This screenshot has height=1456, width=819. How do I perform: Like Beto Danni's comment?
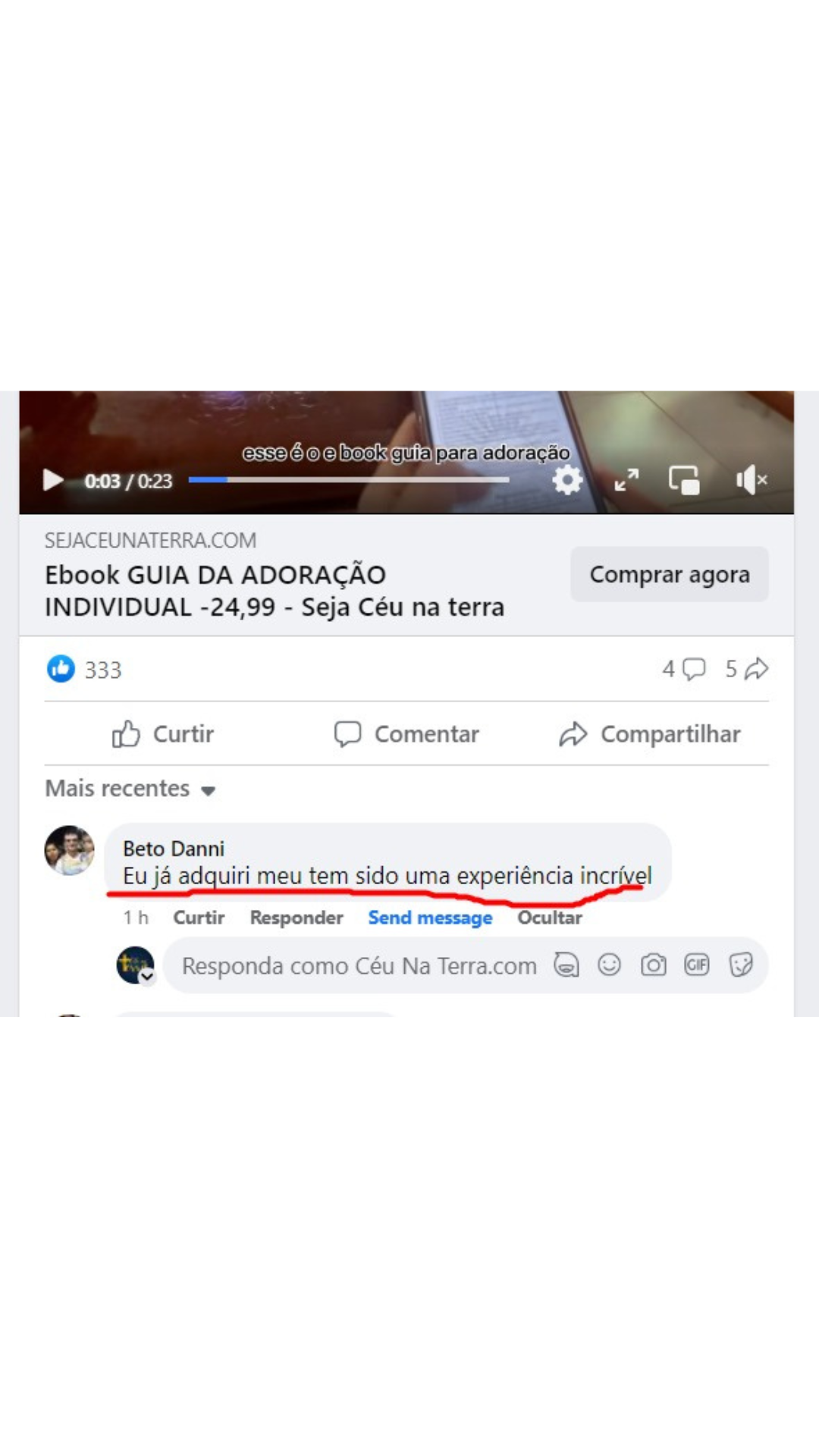pos(199,918)
